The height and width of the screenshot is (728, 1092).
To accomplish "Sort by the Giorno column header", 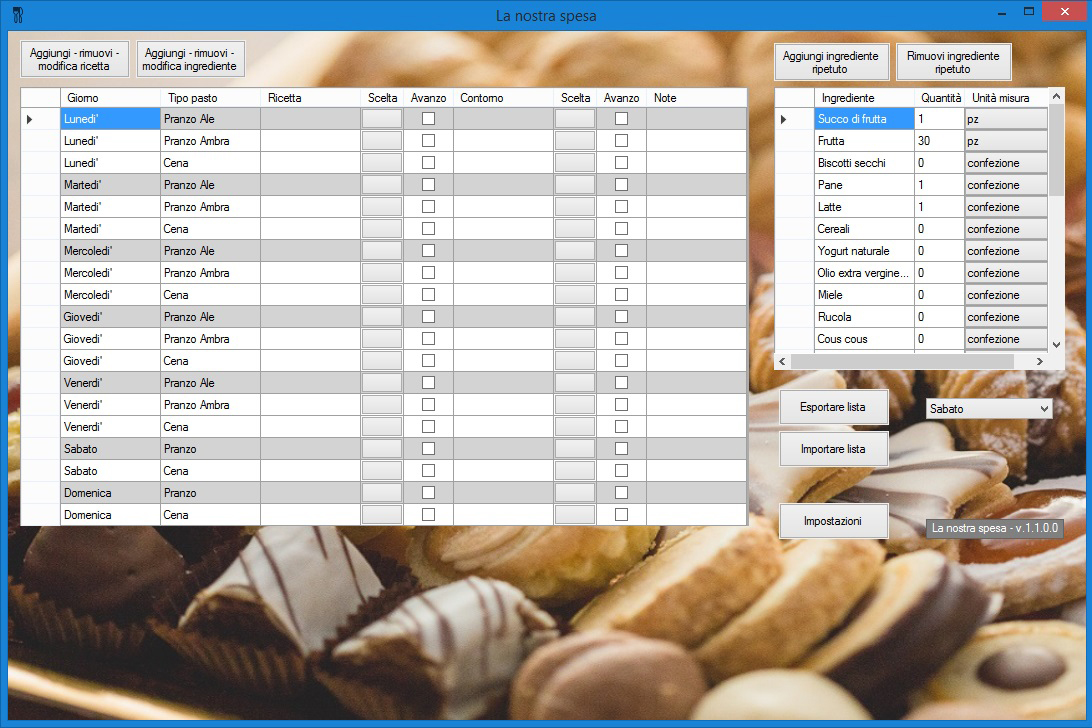I will tap(110, 98).
